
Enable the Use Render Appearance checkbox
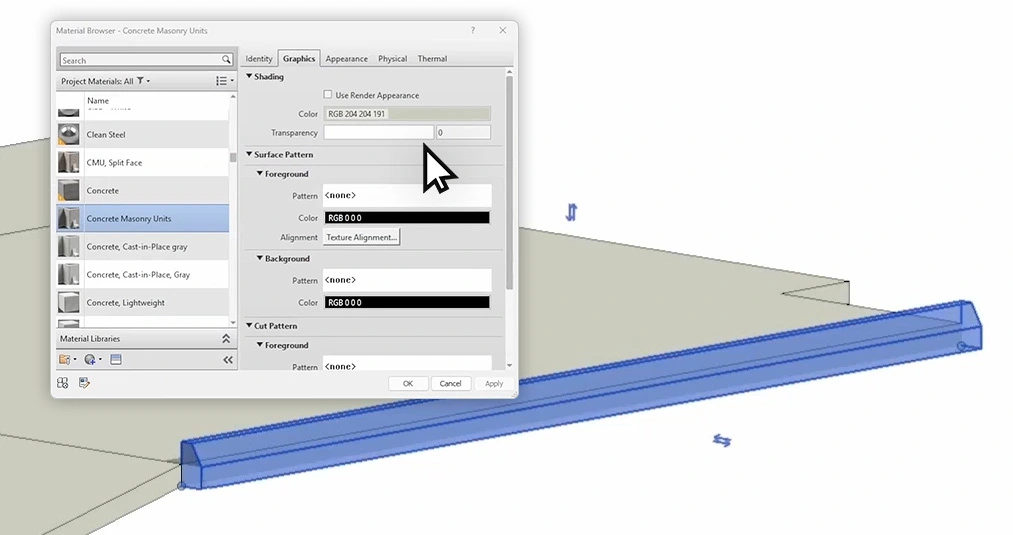click(x=328, y=95)
